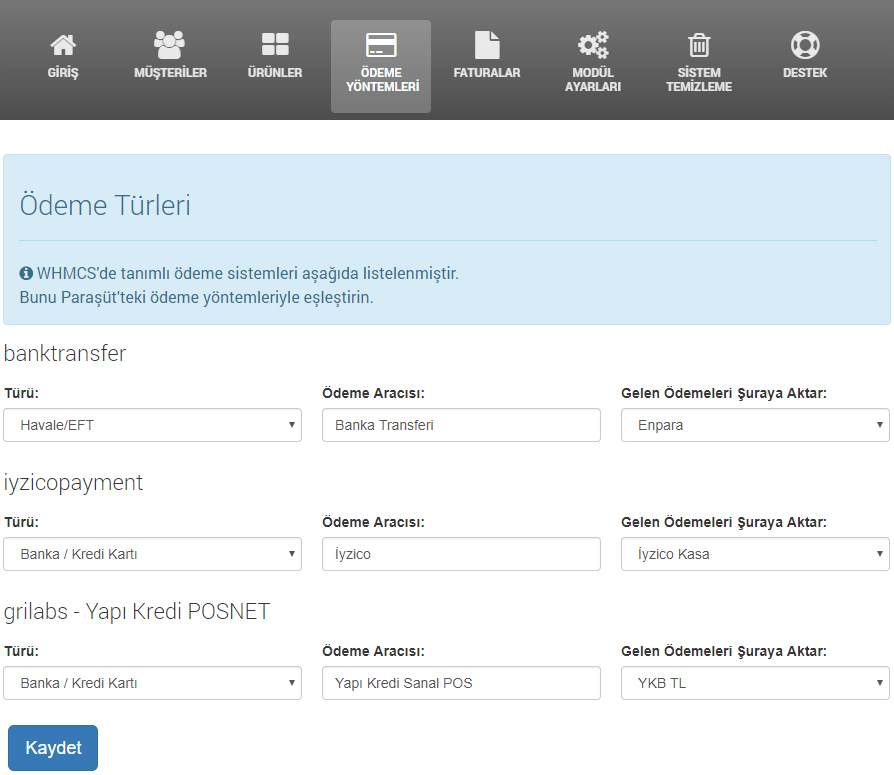The width and height of the screenshot is (894, 775).
Task: Click the Banka Transferi input field
Action: coord(461,425)
